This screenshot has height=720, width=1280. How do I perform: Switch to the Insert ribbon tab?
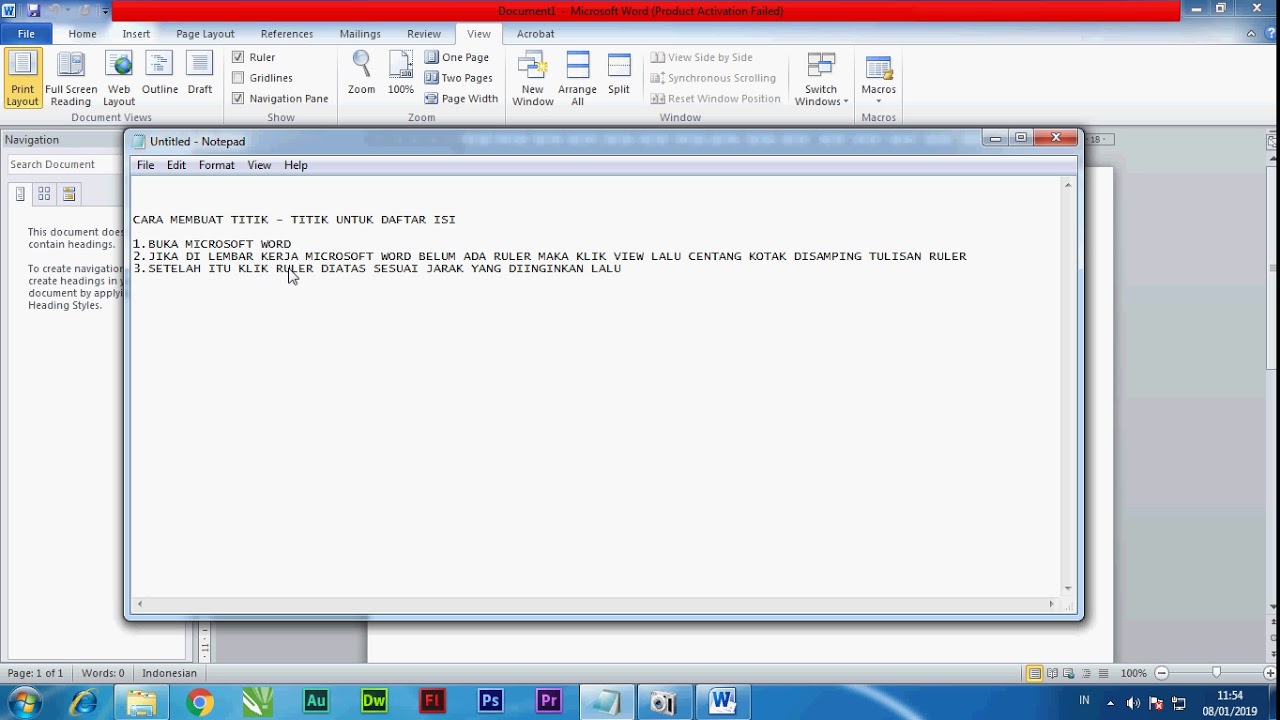click(136, 34)
